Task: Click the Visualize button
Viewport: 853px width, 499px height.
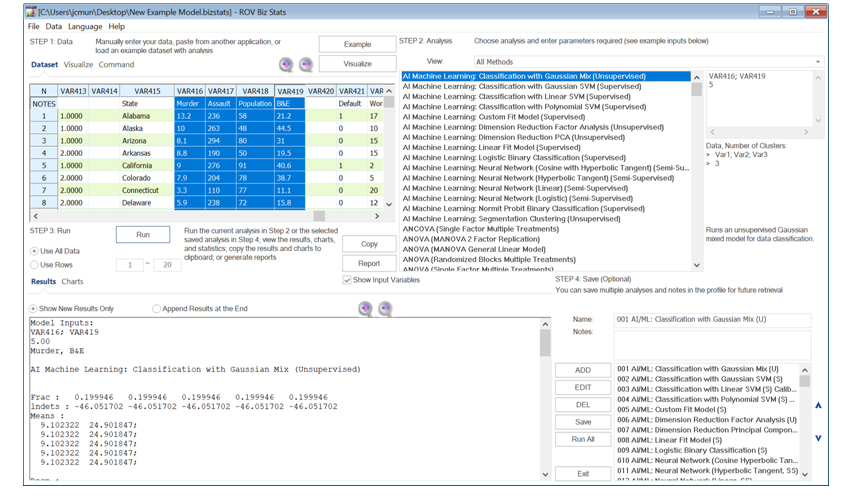Action: pyautogui.click(x=357, y=64)
